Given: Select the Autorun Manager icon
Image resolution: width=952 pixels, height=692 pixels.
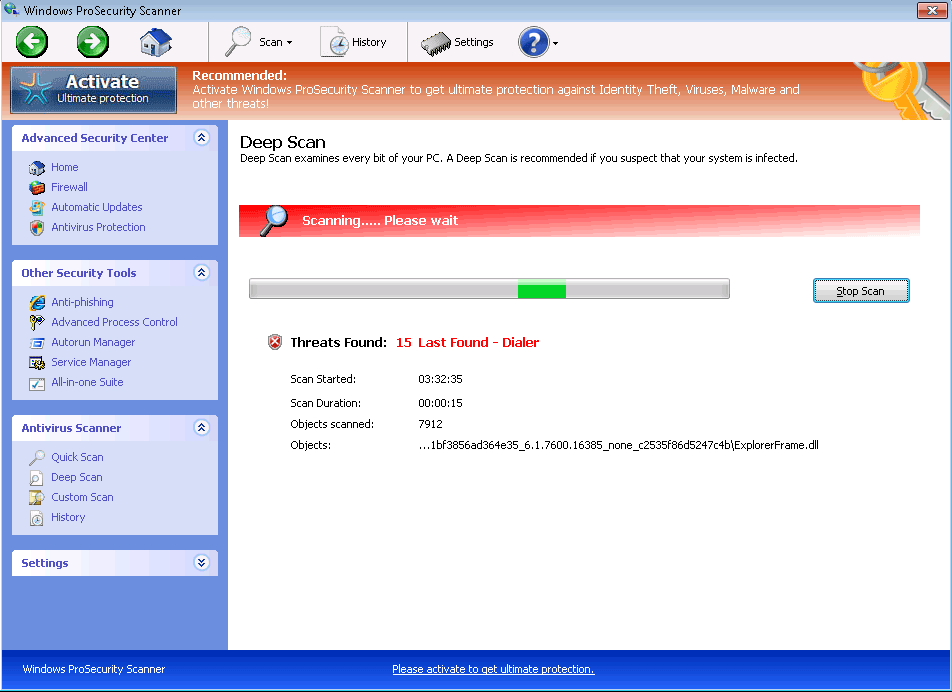Looking at the screenshot, I should tap(37, 342).
